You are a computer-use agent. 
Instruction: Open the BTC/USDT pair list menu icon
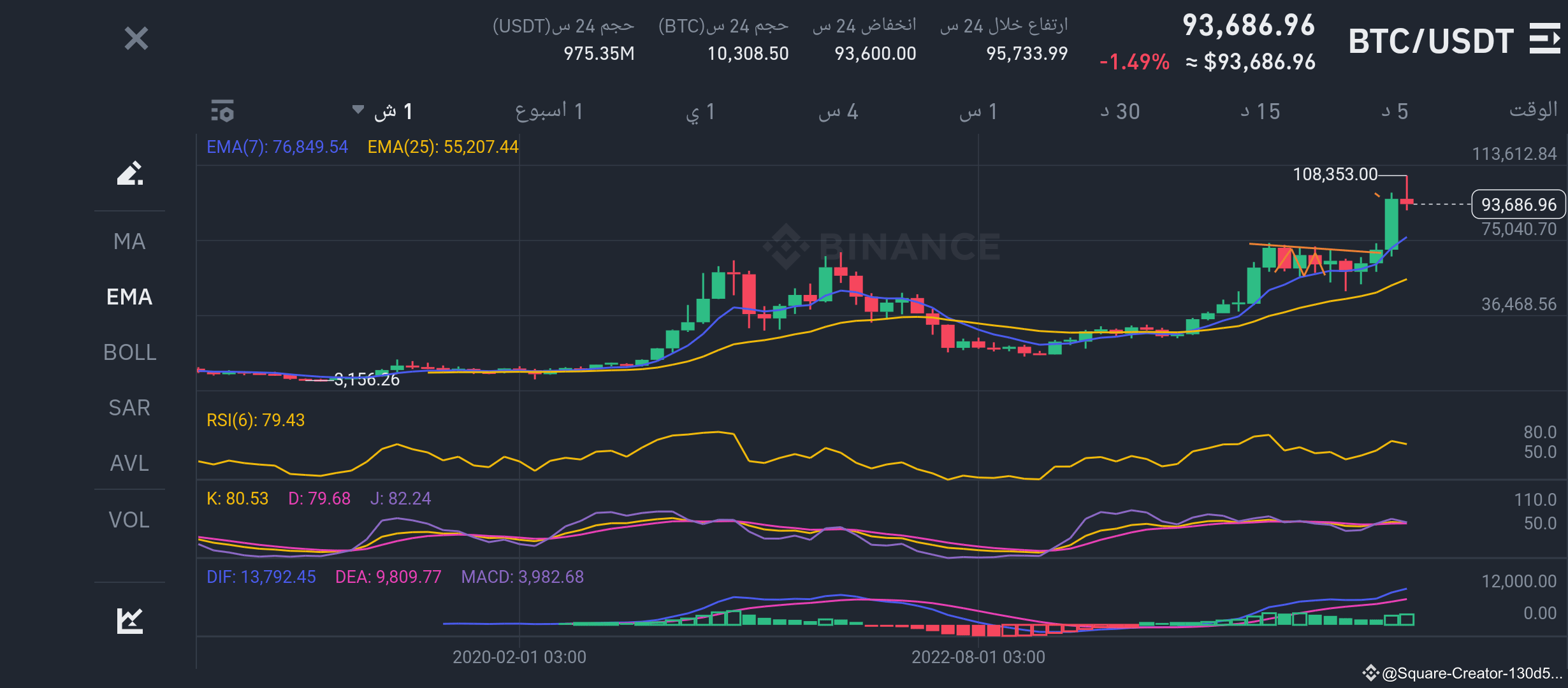pyautogui.click(x=1544, y=39)
